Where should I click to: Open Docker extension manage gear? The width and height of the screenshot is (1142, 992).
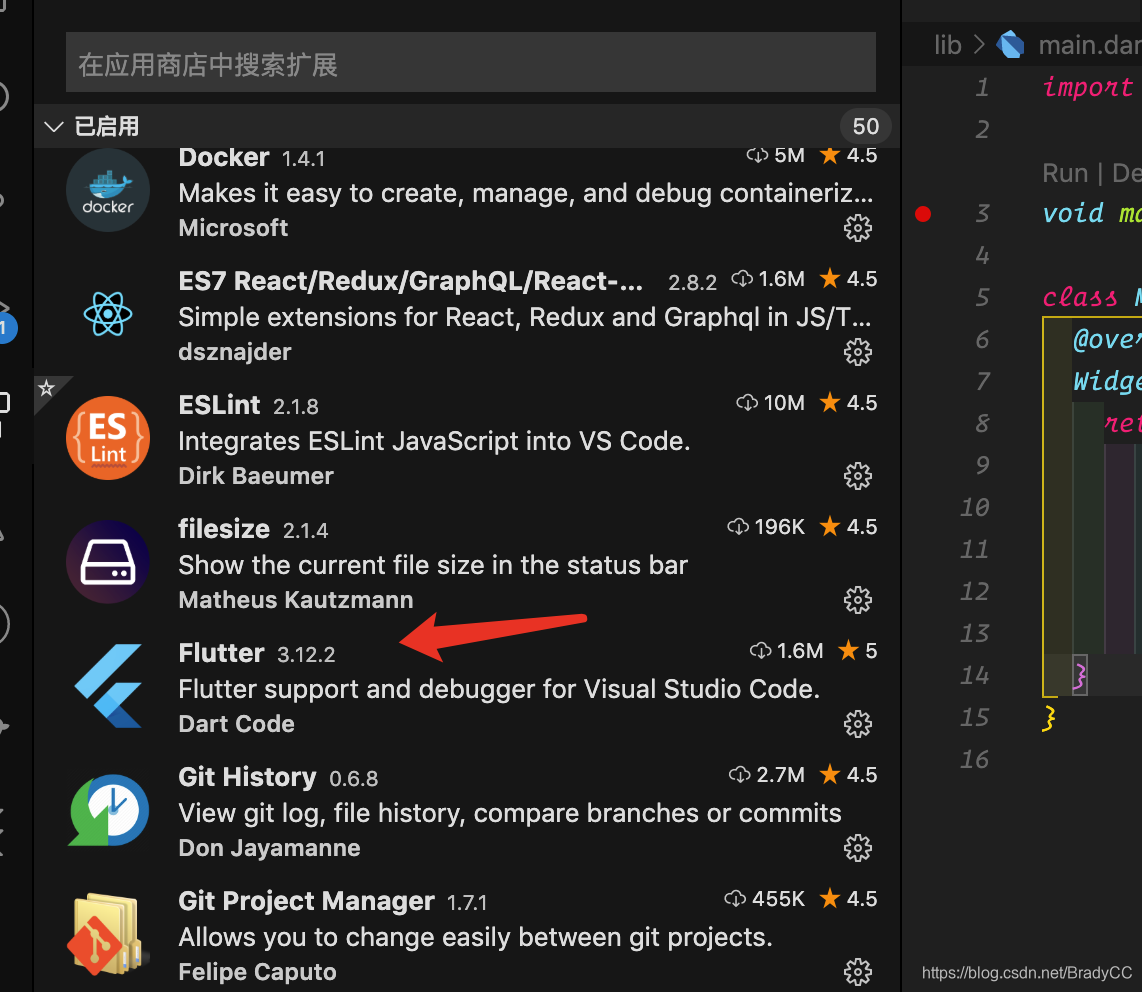(x=857, y=228)
